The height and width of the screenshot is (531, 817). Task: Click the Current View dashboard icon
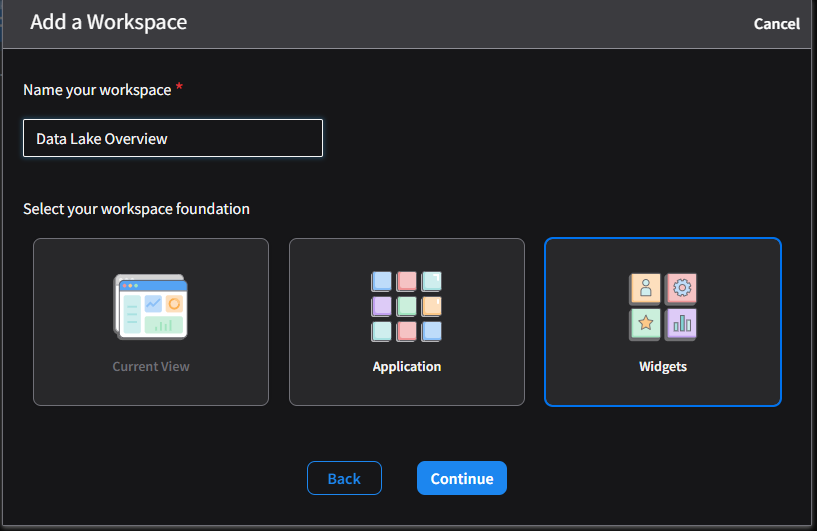coord(151,307)
